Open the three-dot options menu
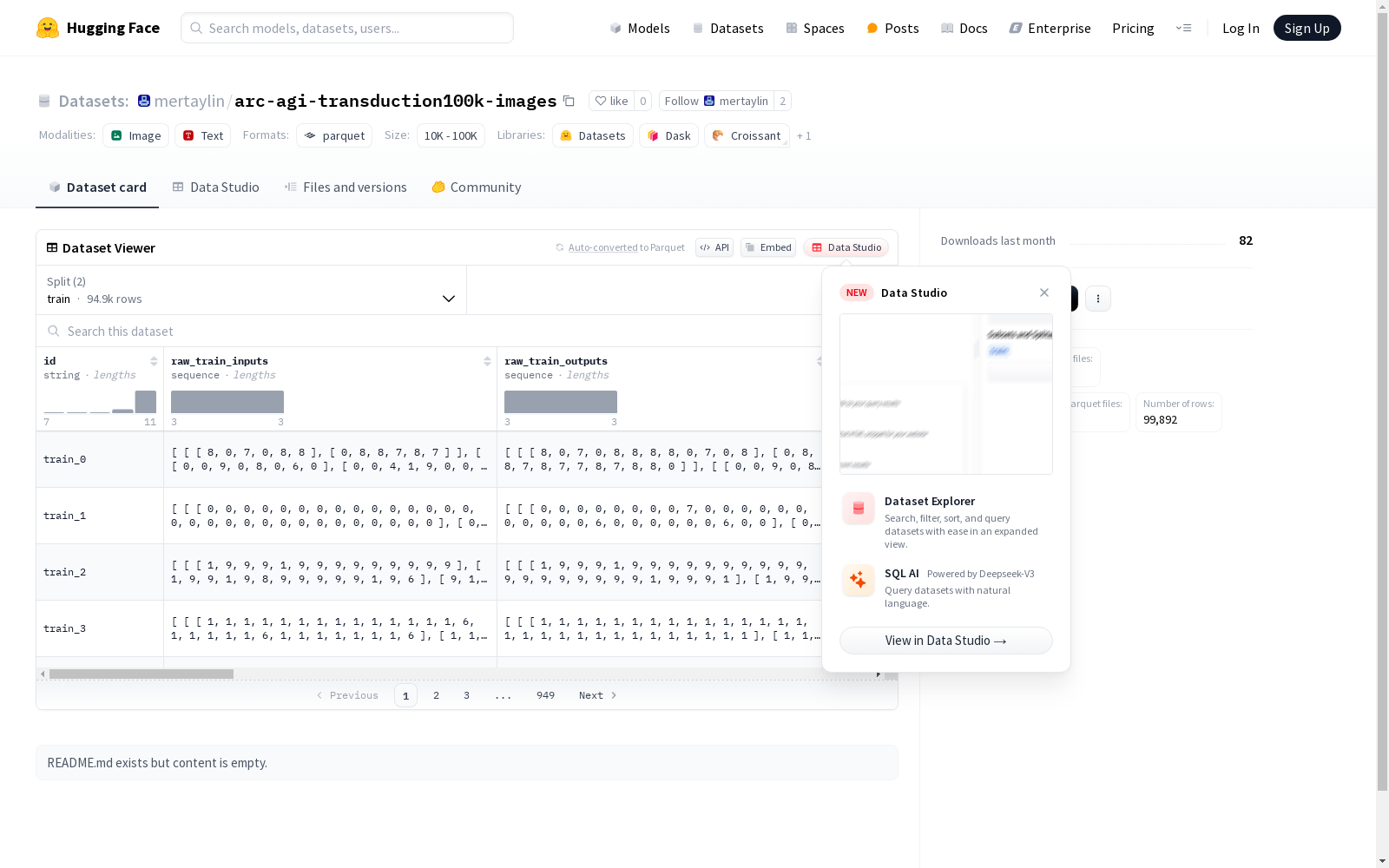This screenshot has width=1389, height=868. click(1098, 299)
